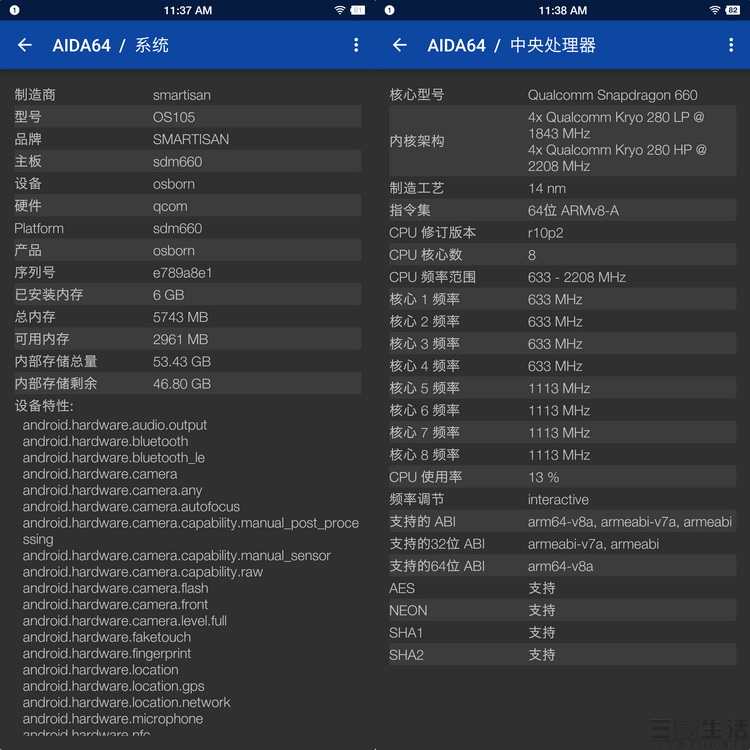Screen dimensions: 750x750
Task: Select the 制造工艺 14 nm row
Action: coord(562,188)
